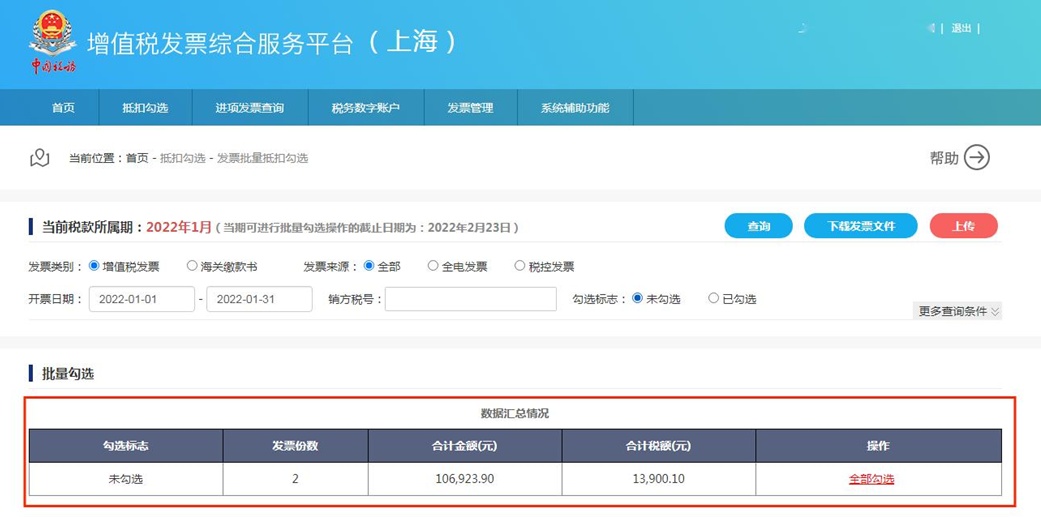Open help via the arrow circle icon
This screenshot has width=1041, height=521.
[x=976, y=158]
